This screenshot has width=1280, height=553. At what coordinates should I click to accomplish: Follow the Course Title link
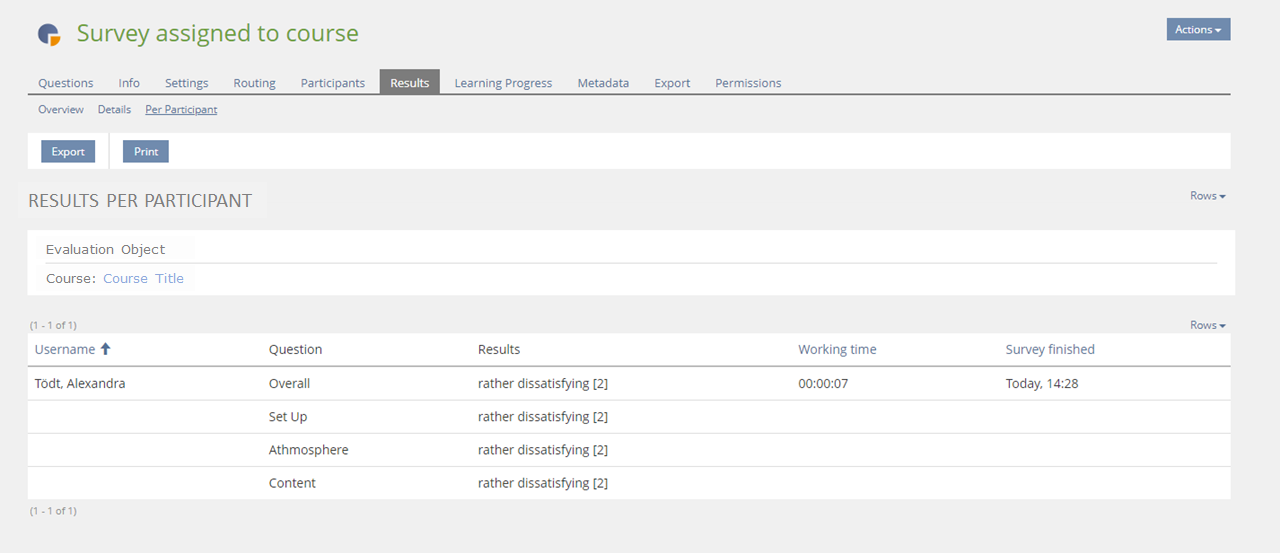click(x=143, y=279)
